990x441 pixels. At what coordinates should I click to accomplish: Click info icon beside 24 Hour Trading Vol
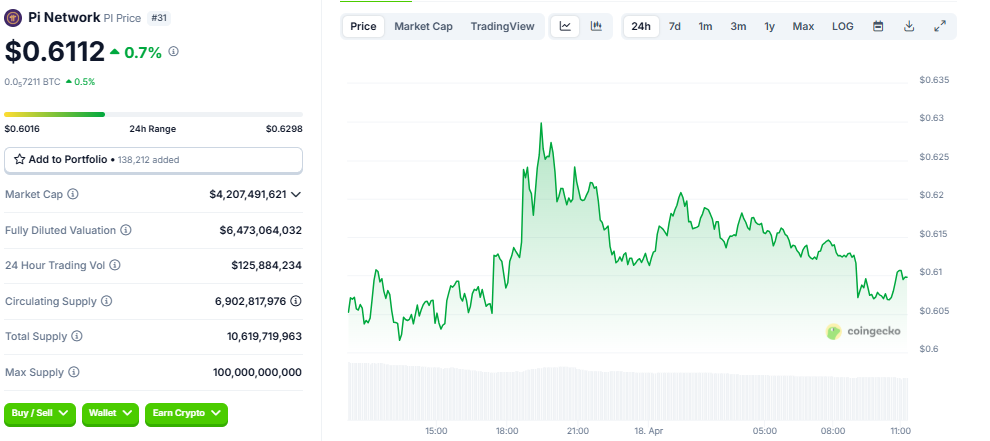(115, 265)
